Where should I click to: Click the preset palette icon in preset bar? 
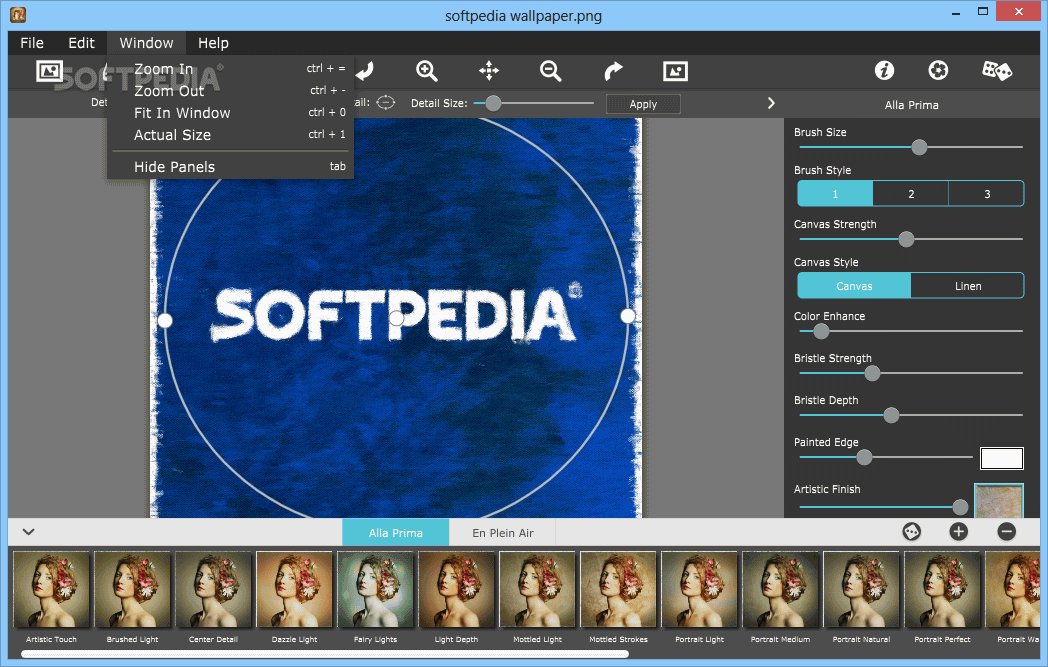click(912, 531)
